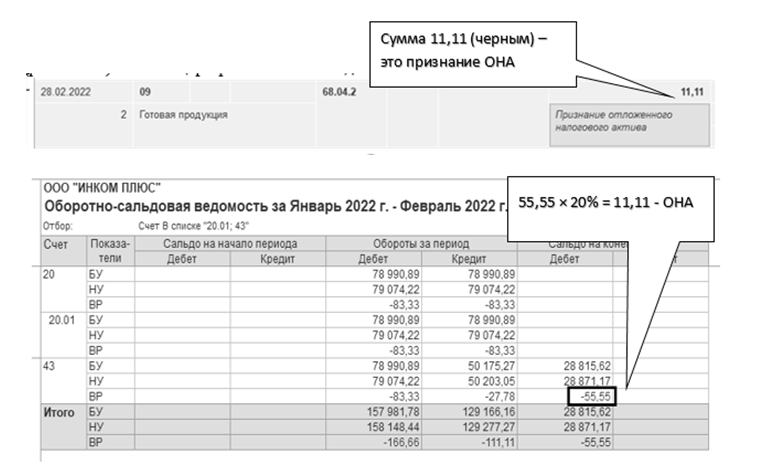Click ВР indicator in the Итого section
The height and width of the screenshot is (471, 757).
click(96, 442)
